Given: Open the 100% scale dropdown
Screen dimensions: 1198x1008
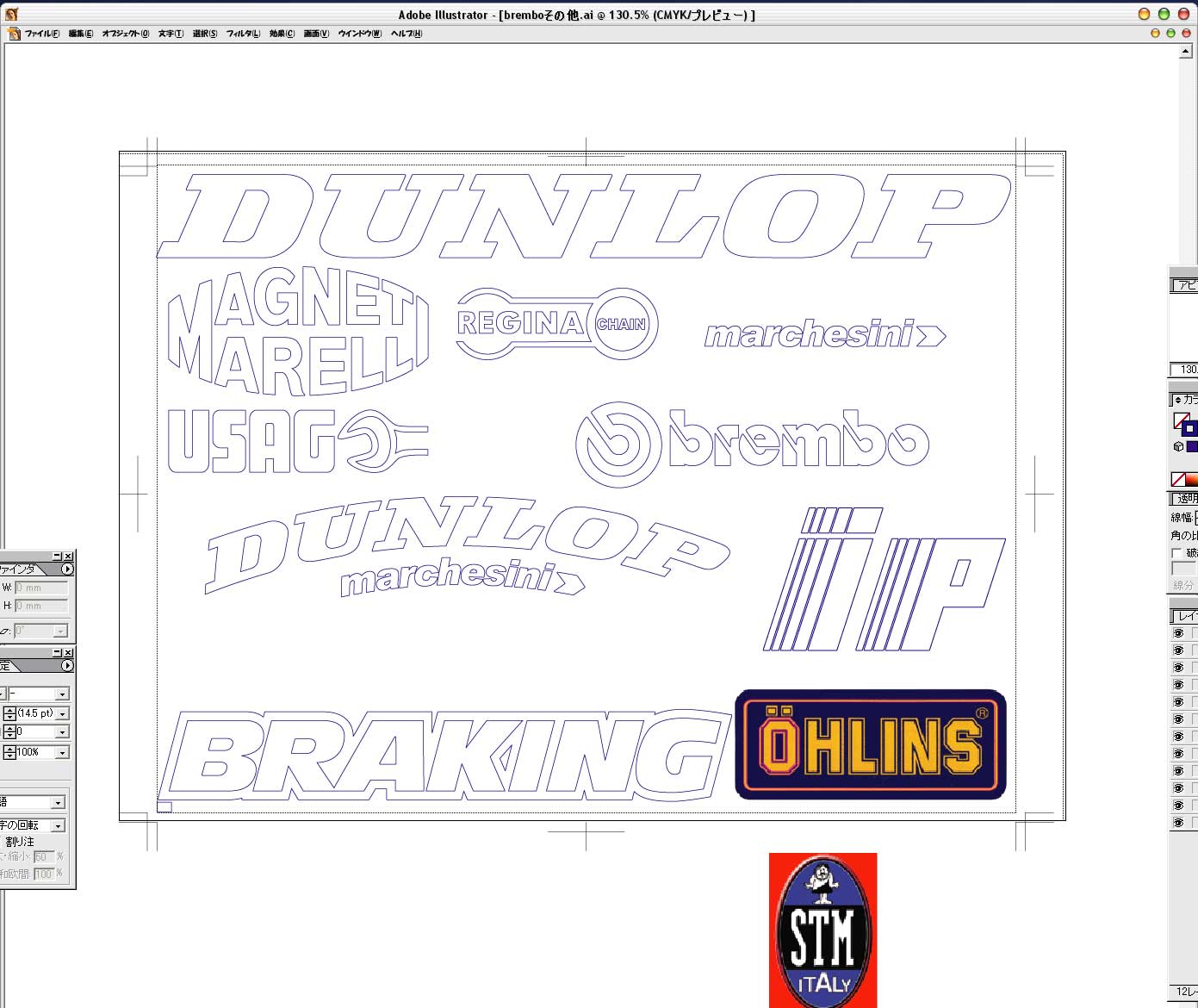Looking at the screenshot, I should tap(62, 753).
